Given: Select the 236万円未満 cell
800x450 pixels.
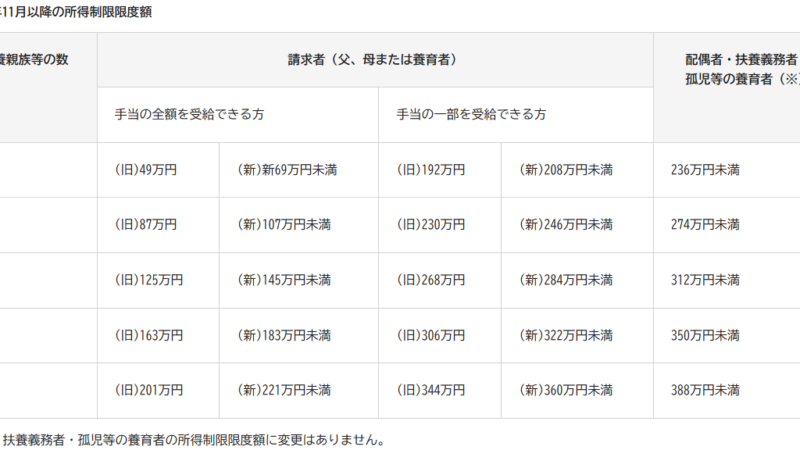Looking at the screenshot, I should point(705,170).
